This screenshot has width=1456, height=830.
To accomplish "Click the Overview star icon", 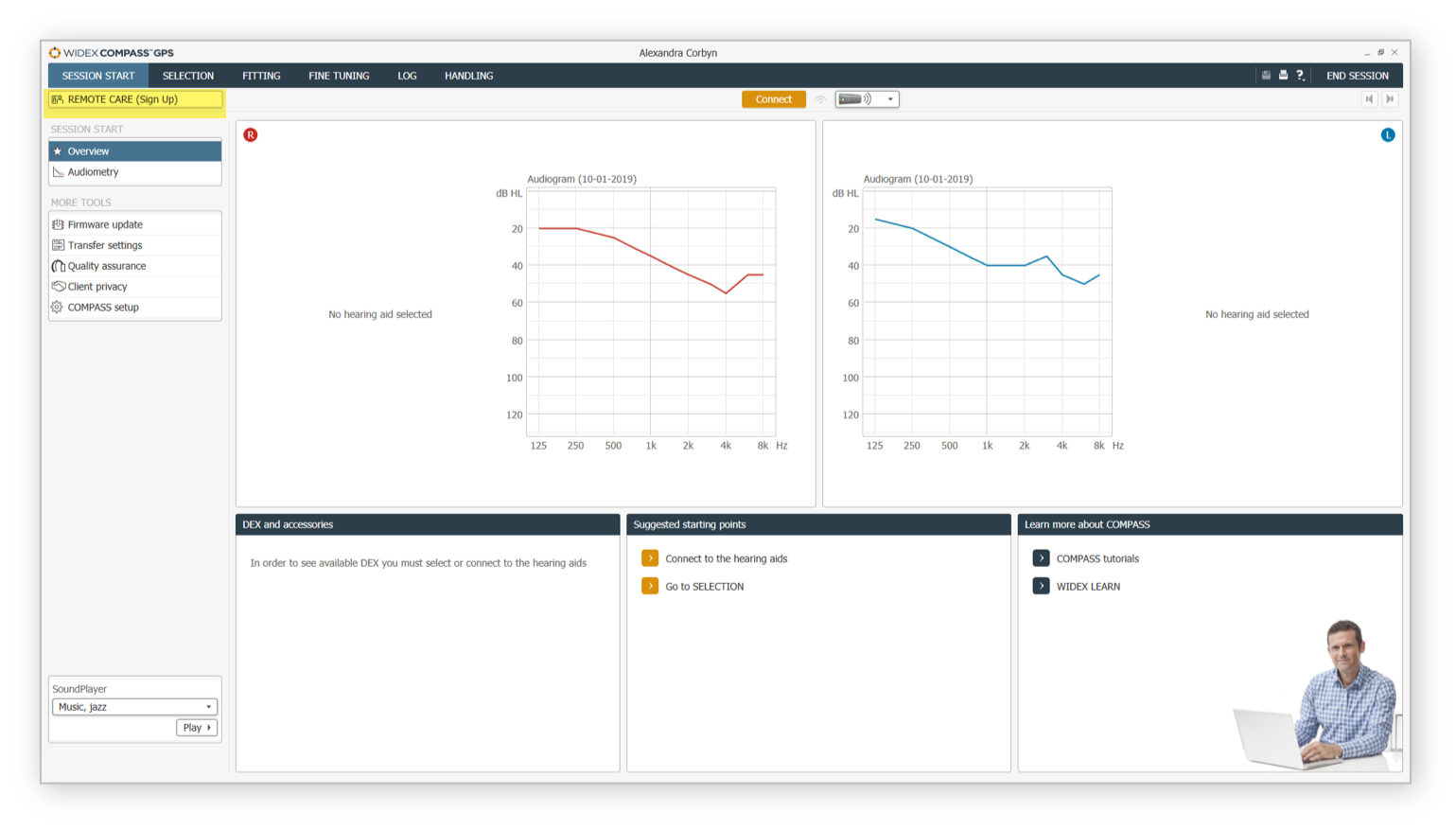I will click(x=58, y=151).
